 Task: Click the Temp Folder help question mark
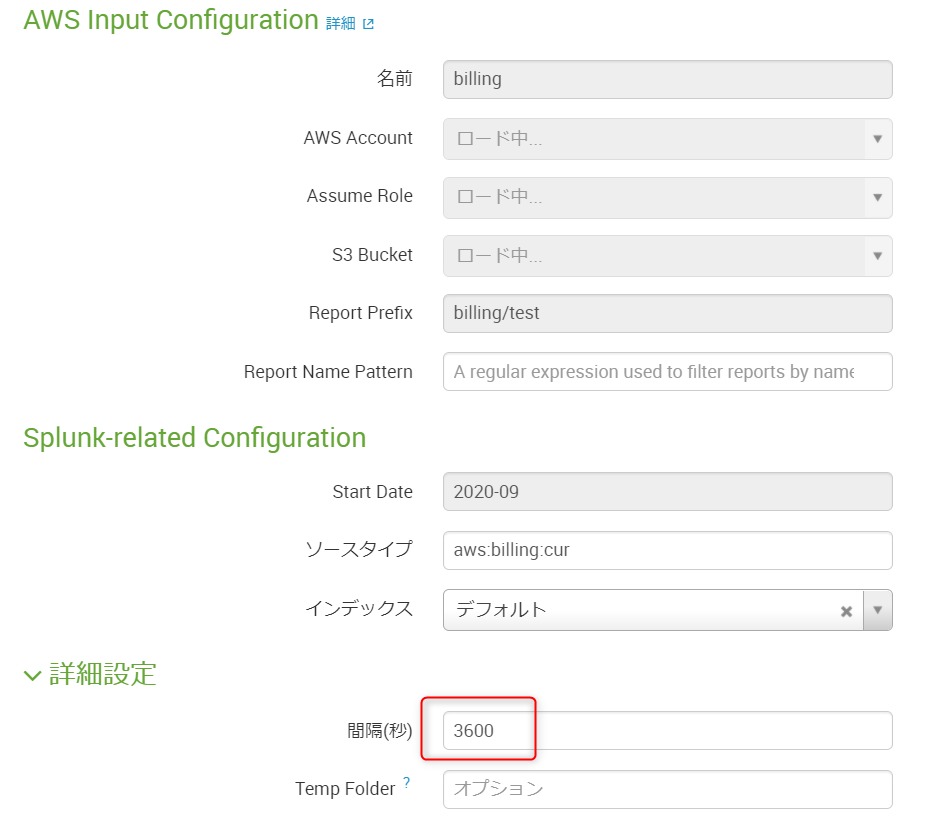[x=406, y=782]
